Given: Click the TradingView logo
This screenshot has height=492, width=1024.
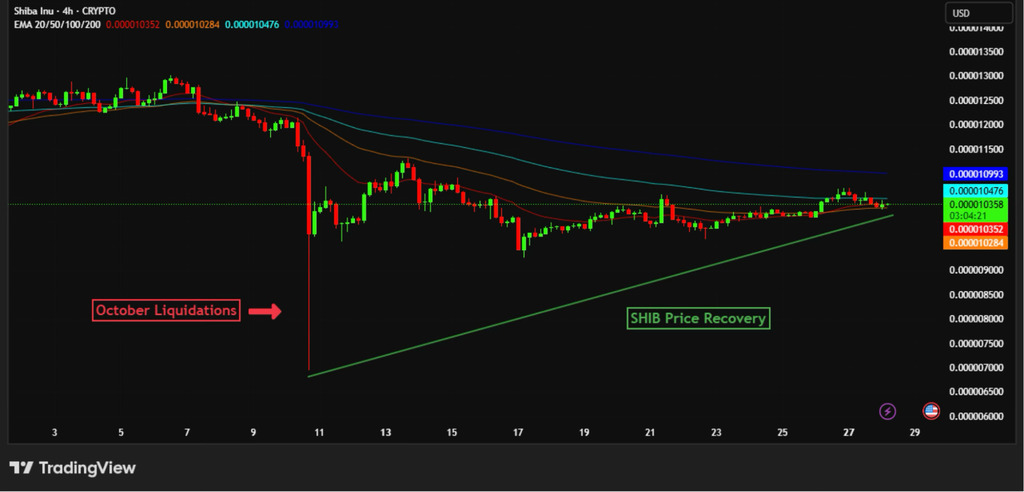Looking at the screenshot, I should (72, 468).
